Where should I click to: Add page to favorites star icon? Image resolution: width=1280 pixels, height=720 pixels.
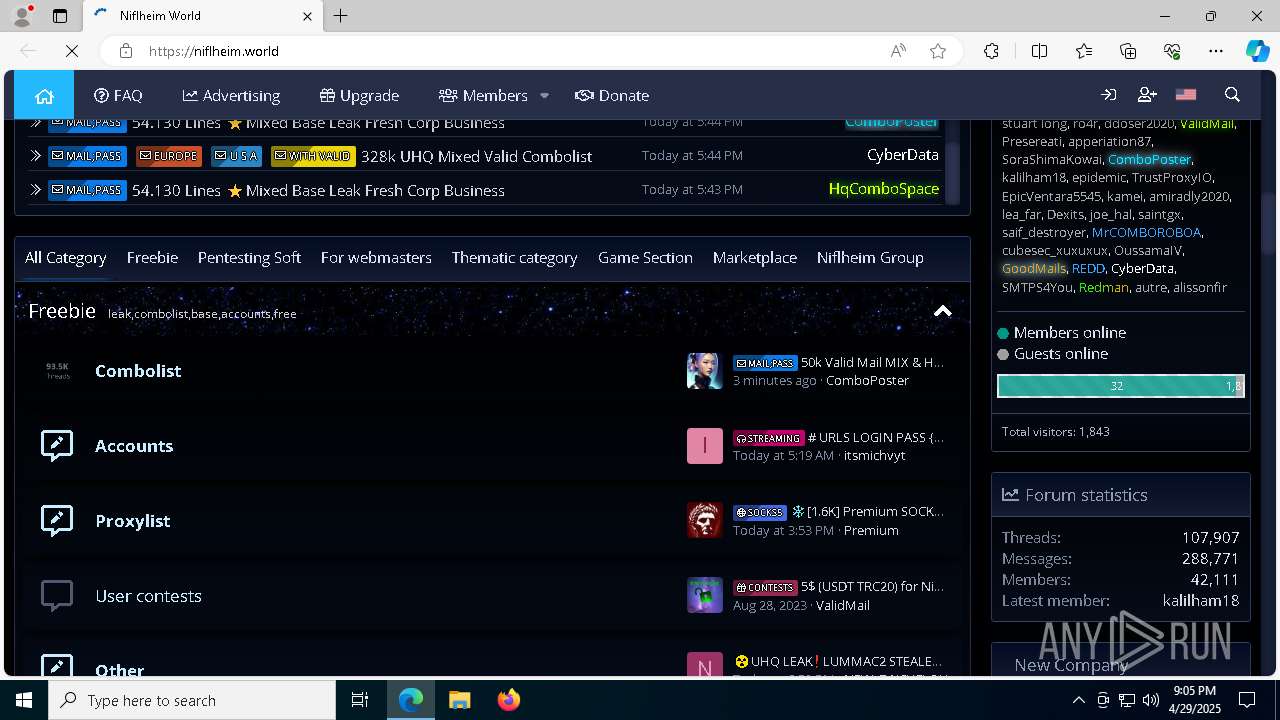937,51
